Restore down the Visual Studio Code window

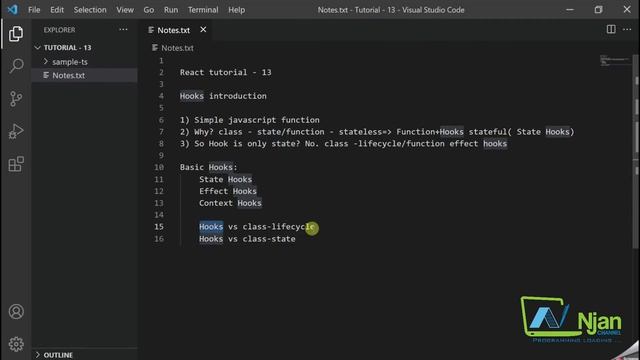click(x=598, y=9)
